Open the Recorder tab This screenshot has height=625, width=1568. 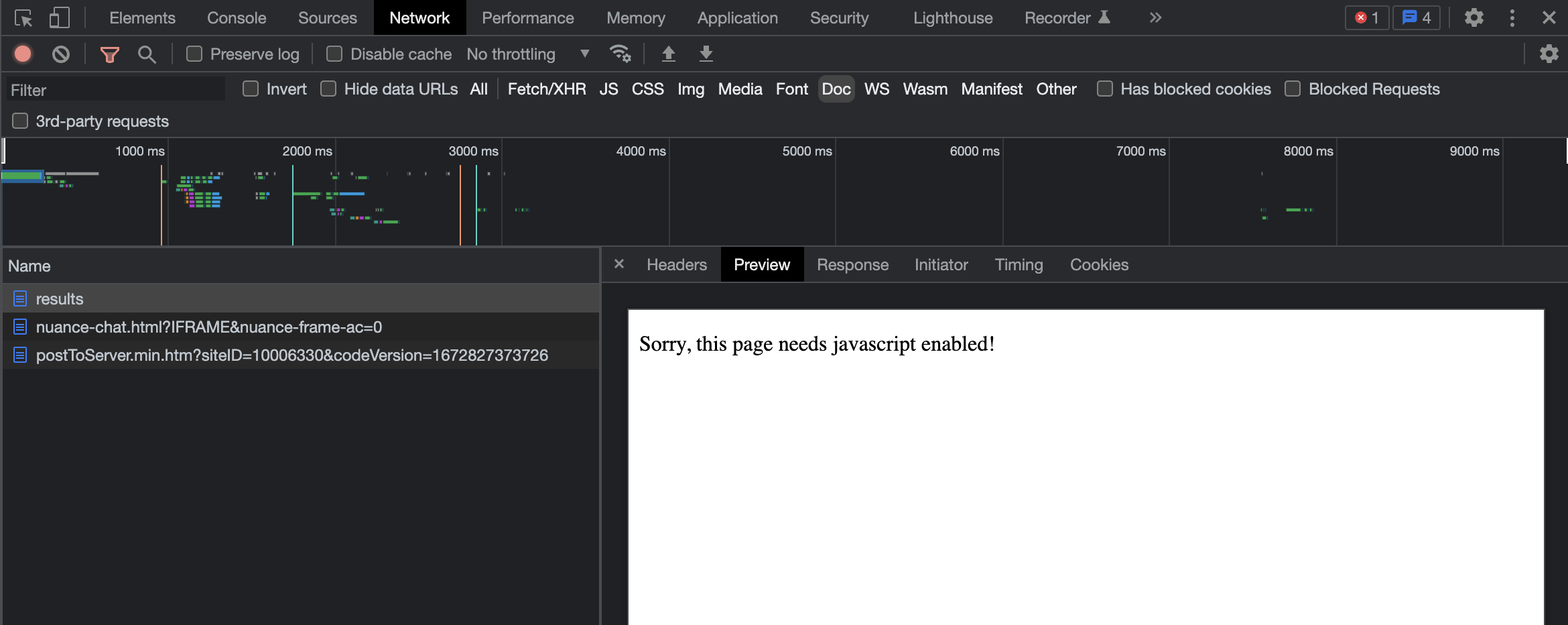coord(1067,18)
